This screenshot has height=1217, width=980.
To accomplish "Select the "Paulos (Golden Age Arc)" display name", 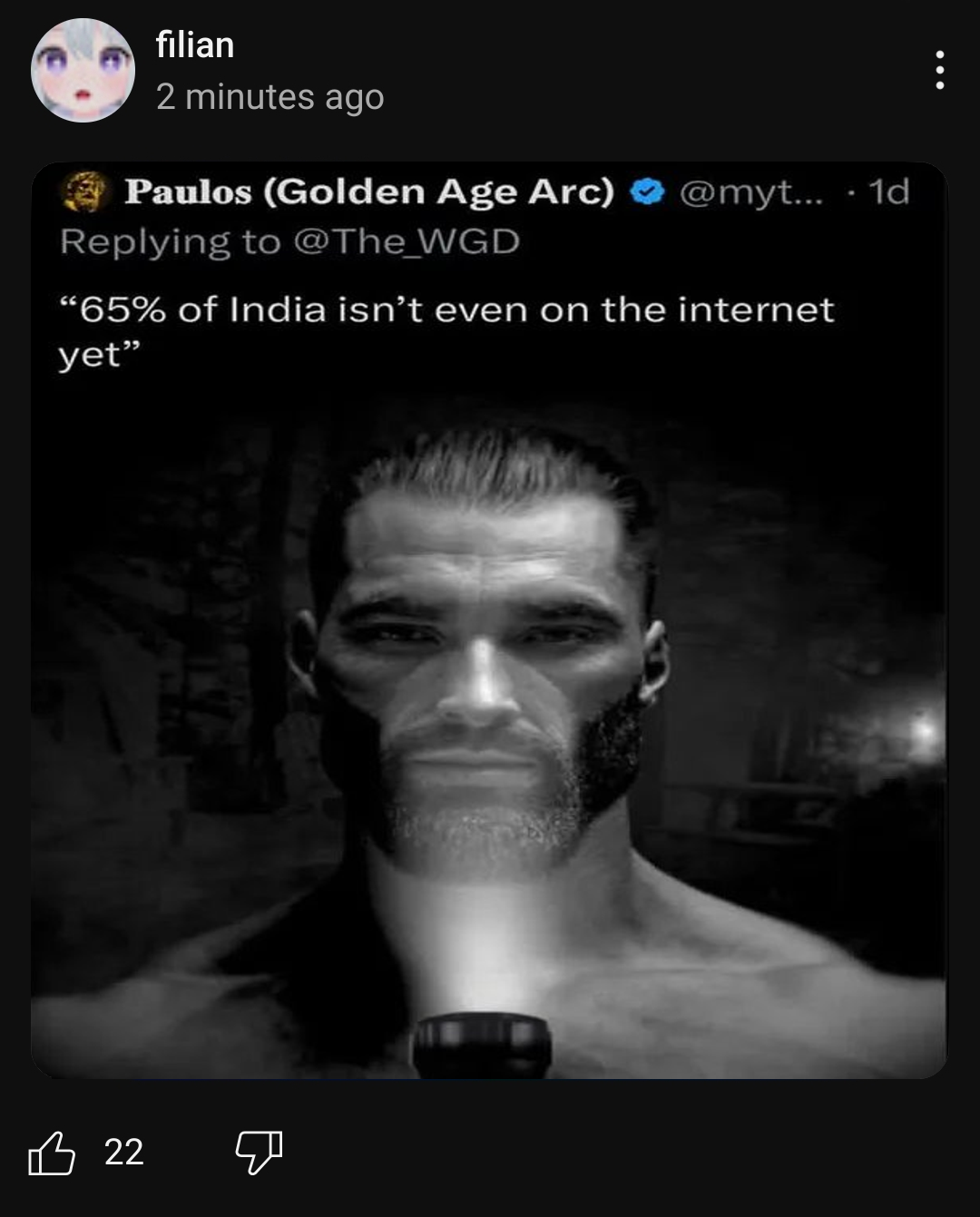I will point(369,191).
